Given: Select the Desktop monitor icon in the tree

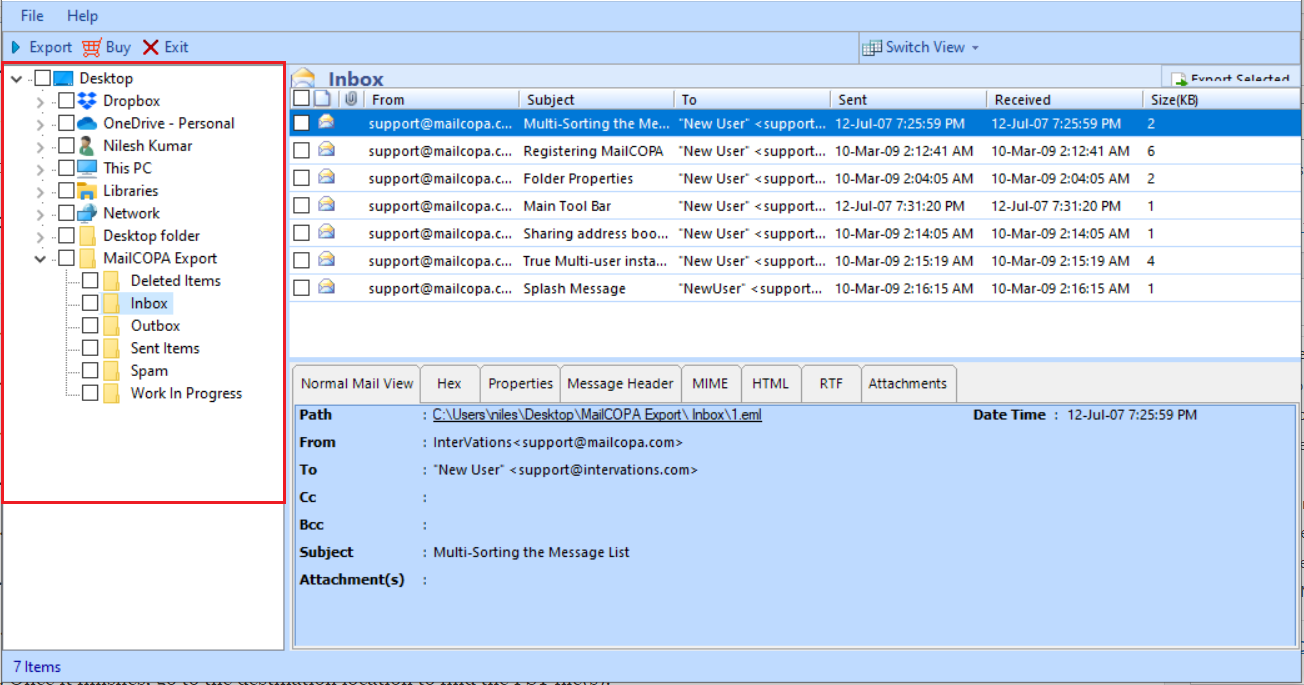Looking at the screenshot, I should coord(63,78).
